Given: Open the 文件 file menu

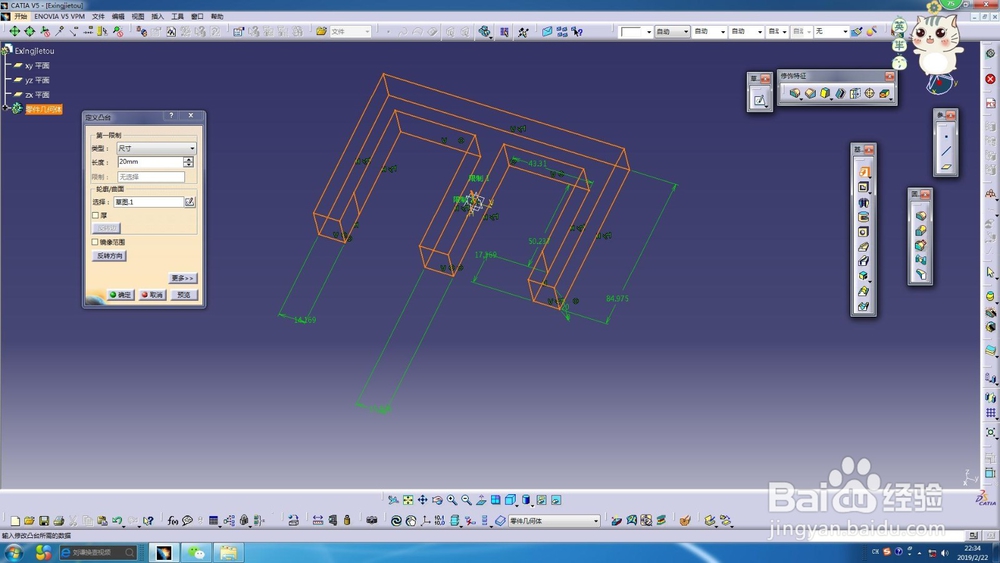Looking at the screenshot, I should click(98, 16).
